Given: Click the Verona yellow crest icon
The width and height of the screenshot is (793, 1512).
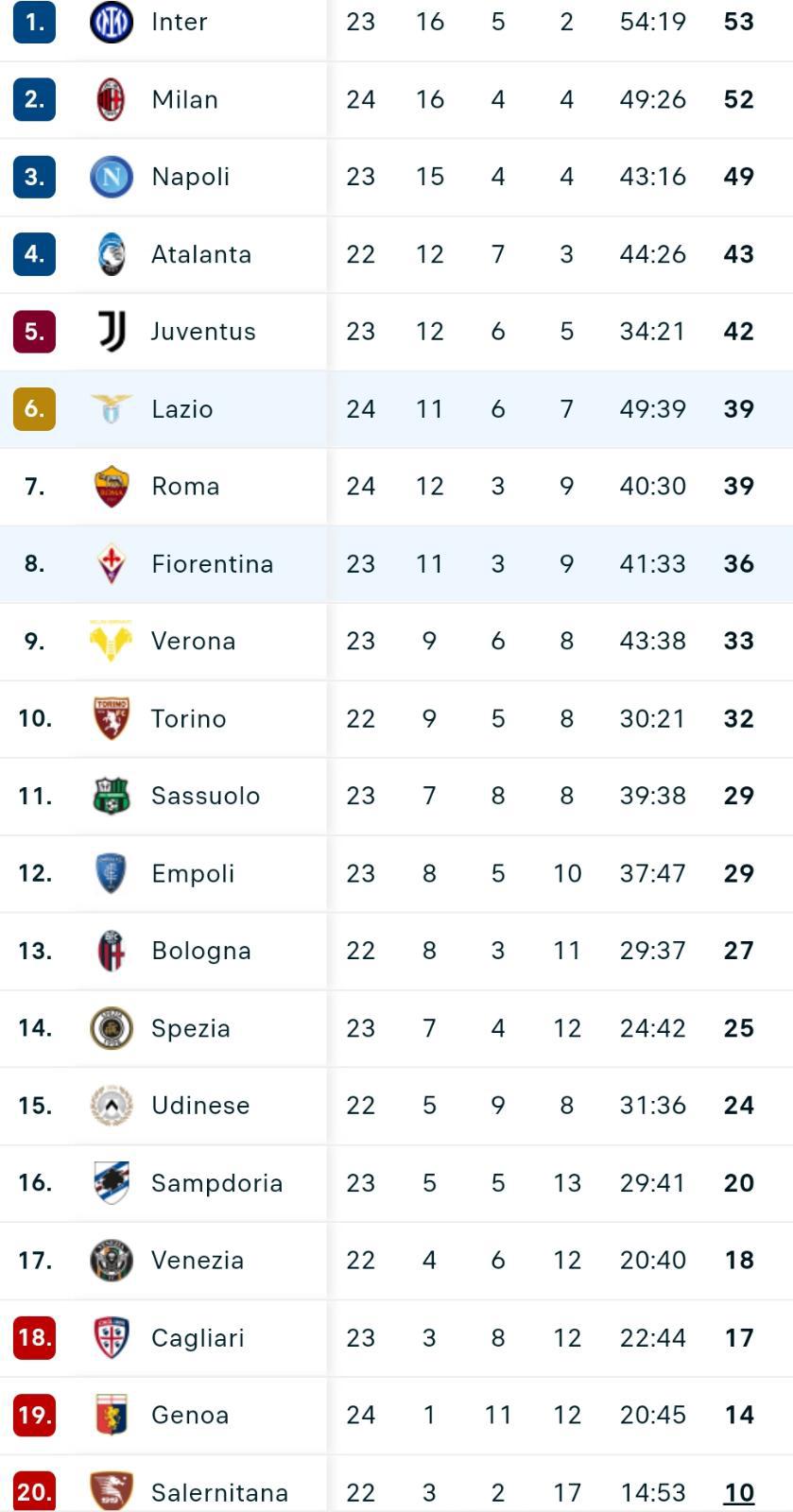Looking at the screenshot, I should pos(112,642).
